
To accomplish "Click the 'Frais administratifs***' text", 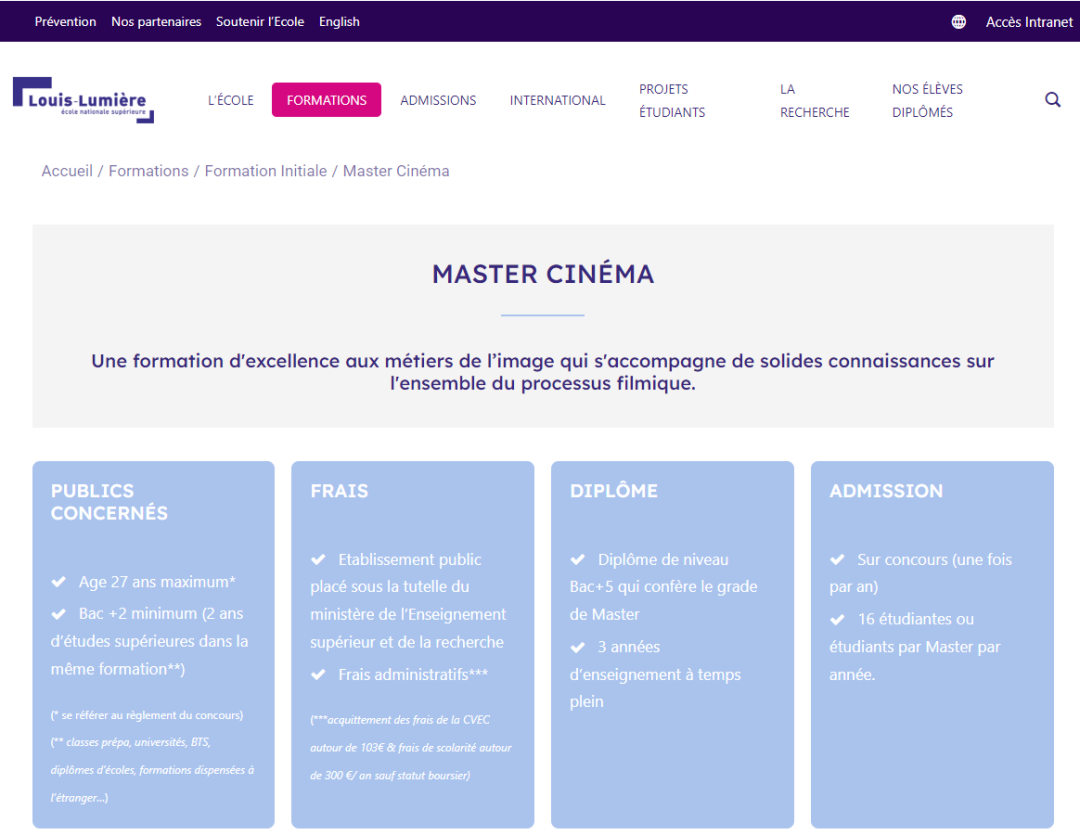I will (413, 674).
